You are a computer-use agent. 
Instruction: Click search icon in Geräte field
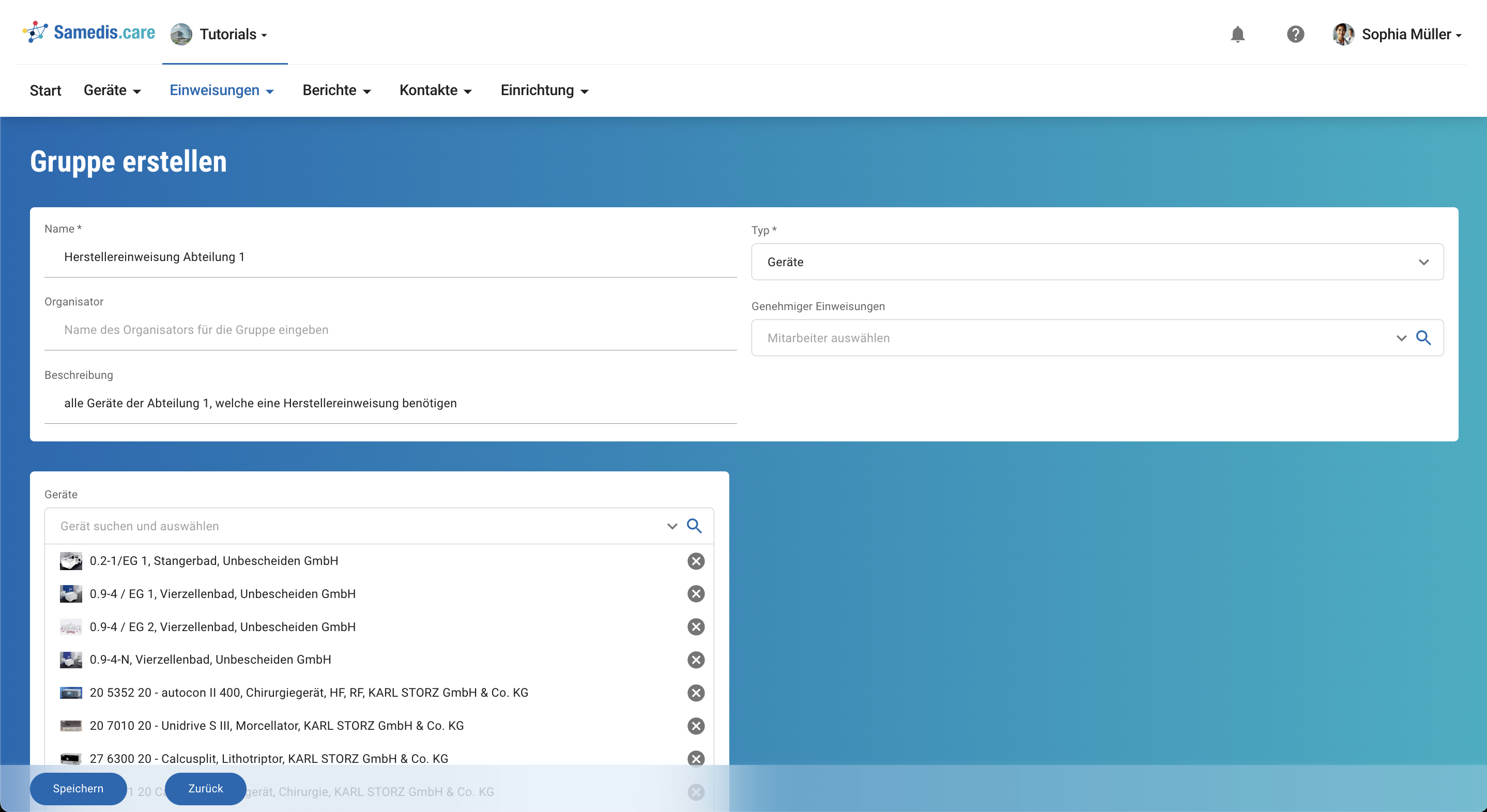pos(694,526)
